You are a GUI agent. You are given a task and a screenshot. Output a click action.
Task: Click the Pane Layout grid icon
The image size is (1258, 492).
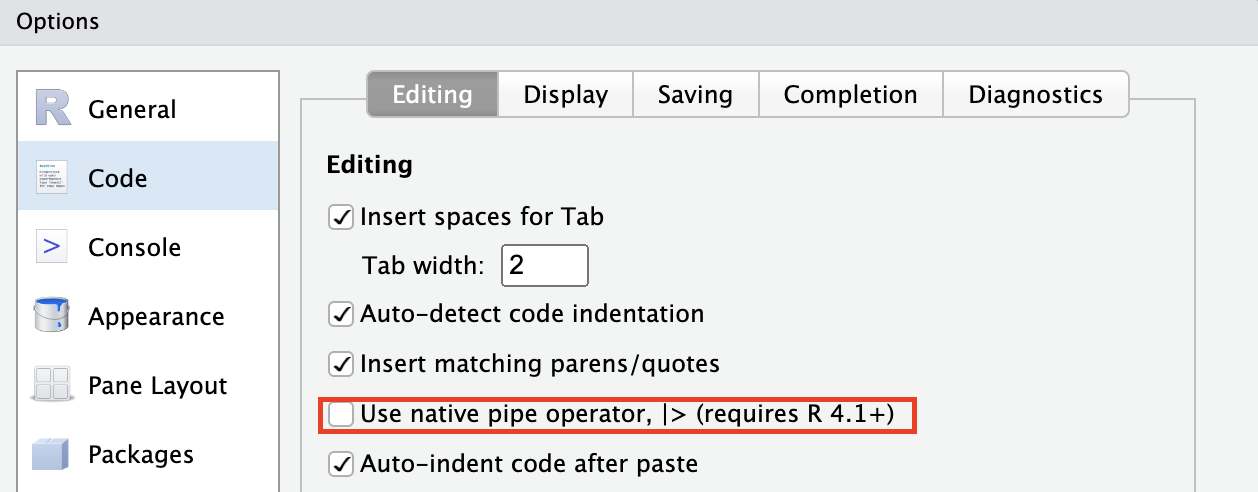click(51, 385)
